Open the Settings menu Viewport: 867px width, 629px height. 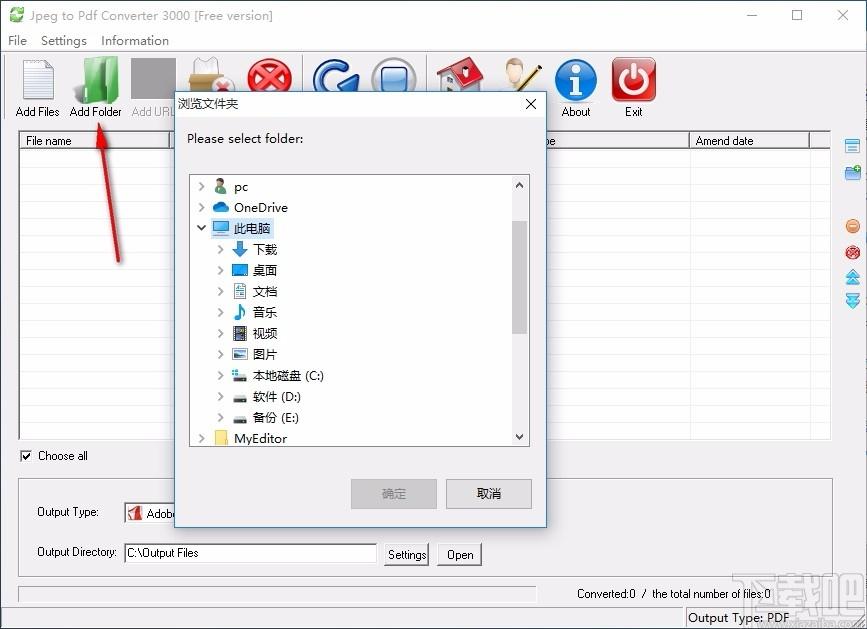(64, 41)
